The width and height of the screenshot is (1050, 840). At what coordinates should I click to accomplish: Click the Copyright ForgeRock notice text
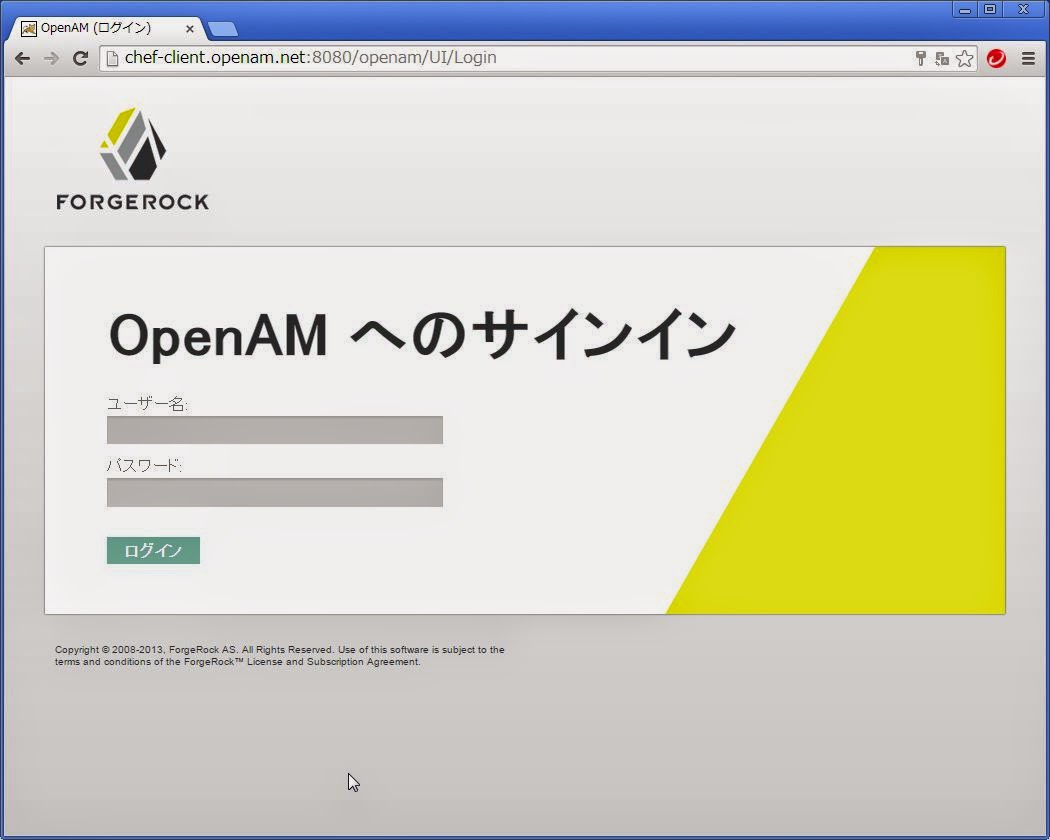pyautogui.click(x=280, y=655)
